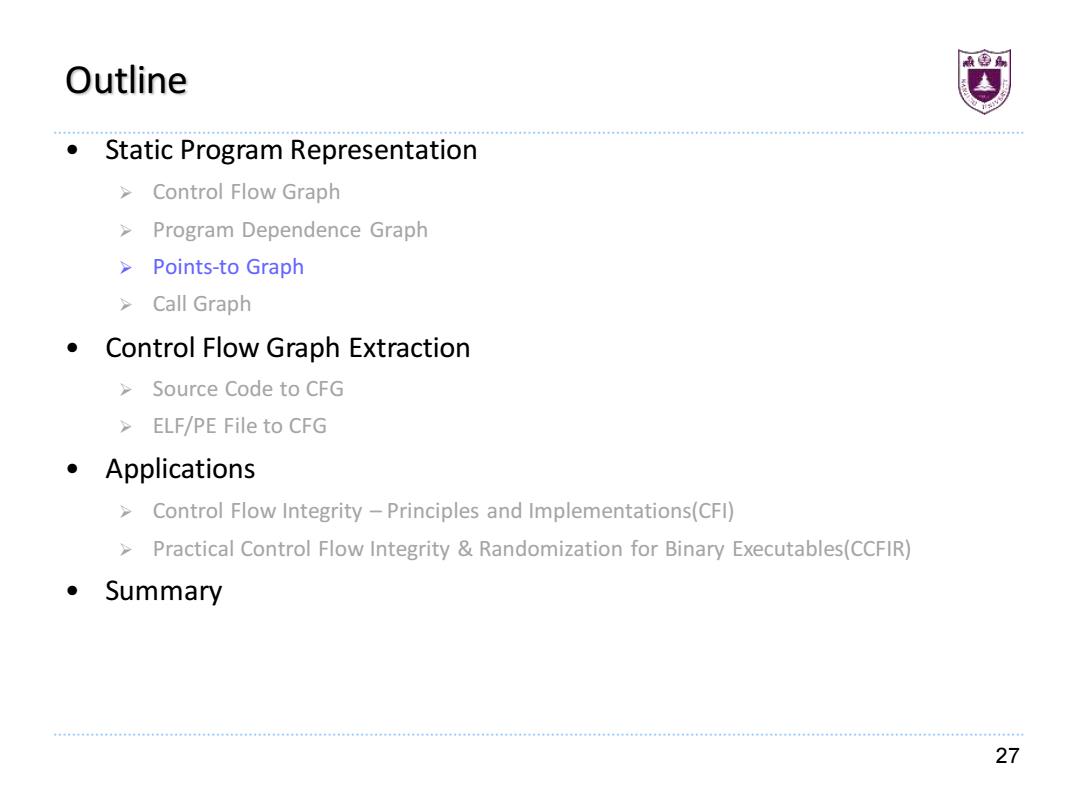This screenshot has height=810, width=1080.
Task: Click the slide number 27
Action: pos(1007,756)
